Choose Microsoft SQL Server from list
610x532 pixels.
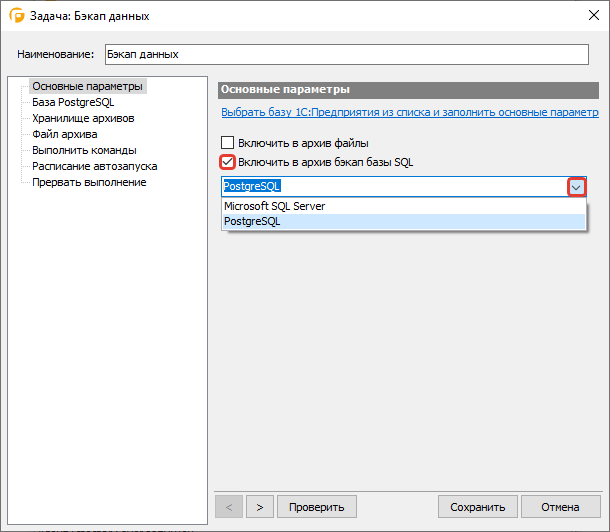click(274, 206)
